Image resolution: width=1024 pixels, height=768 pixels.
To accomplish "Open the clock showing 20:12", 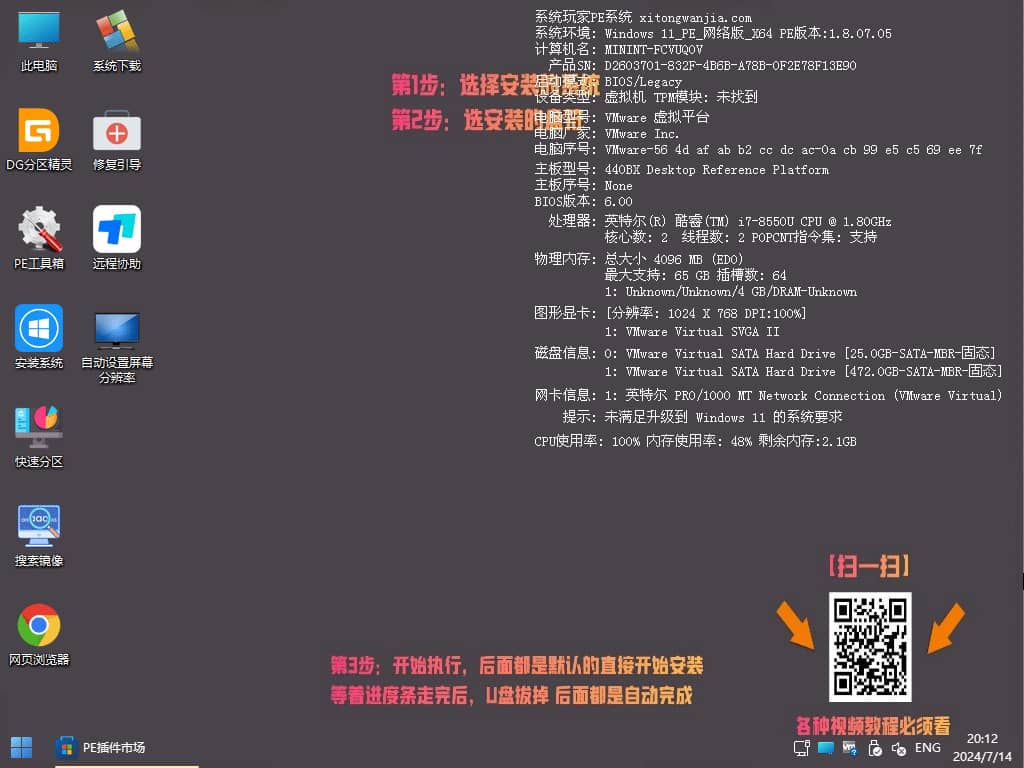I will pos(982,739).
